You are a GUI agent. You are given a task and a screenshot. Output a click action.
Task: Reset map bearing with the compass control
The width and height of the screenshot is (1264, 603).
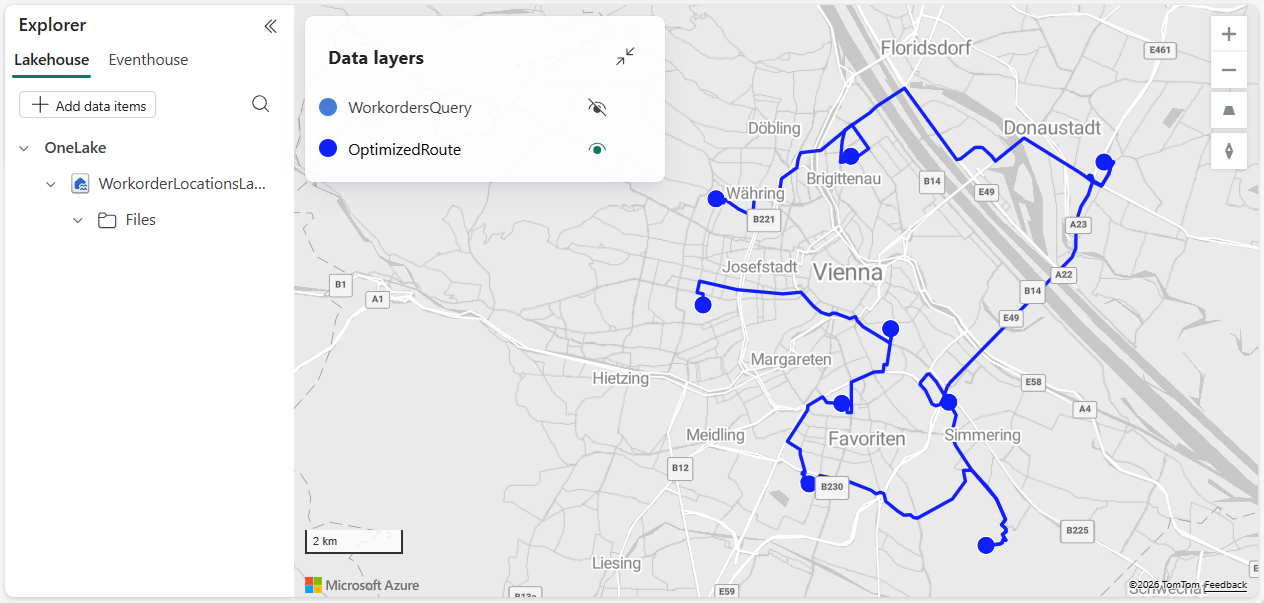1228,151
